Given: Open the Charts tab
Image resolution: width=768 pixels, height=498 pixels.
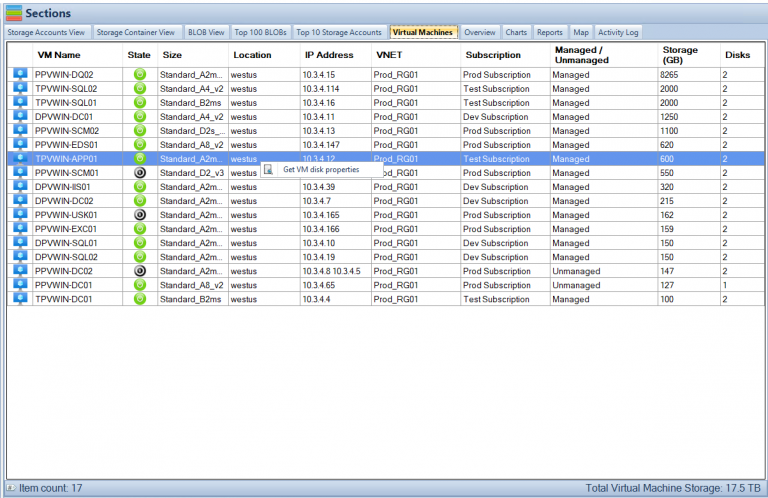Looking at the screenshot, I should 516,32.
